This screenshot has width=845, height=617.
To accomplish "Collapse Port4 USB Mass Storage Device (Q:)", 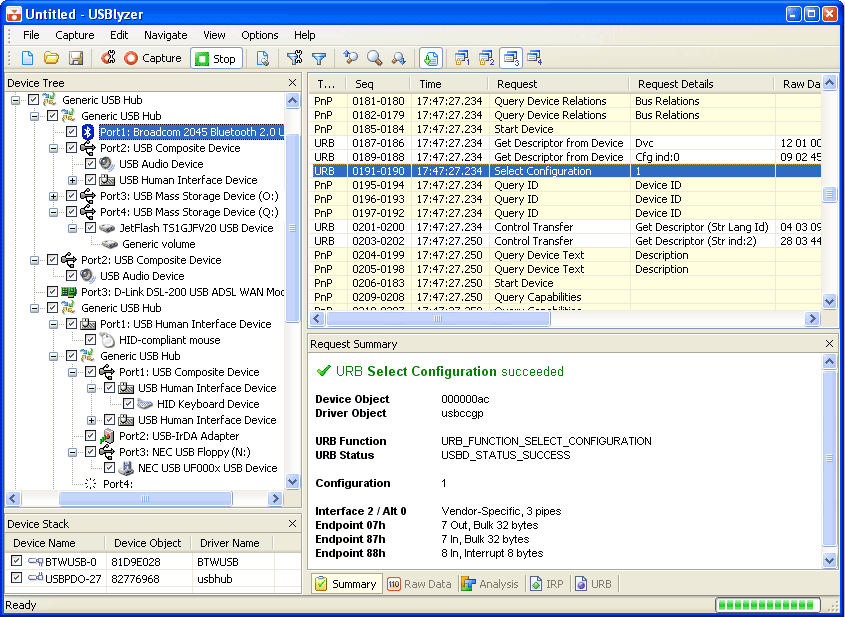I will (54, 212).
